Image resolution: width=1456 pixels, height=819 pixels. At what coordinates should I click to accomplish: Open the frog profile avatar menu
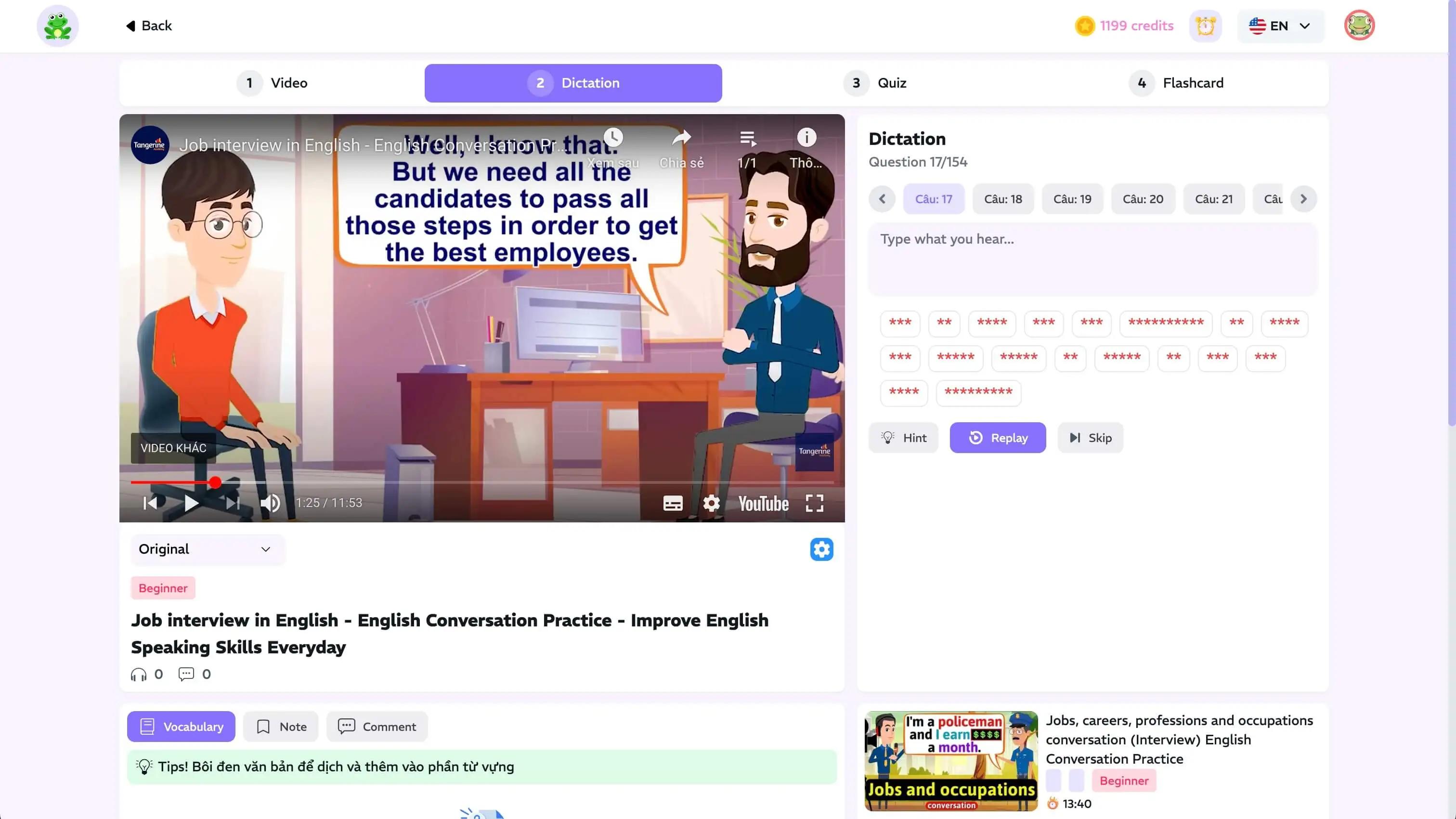coord(1359,26)
